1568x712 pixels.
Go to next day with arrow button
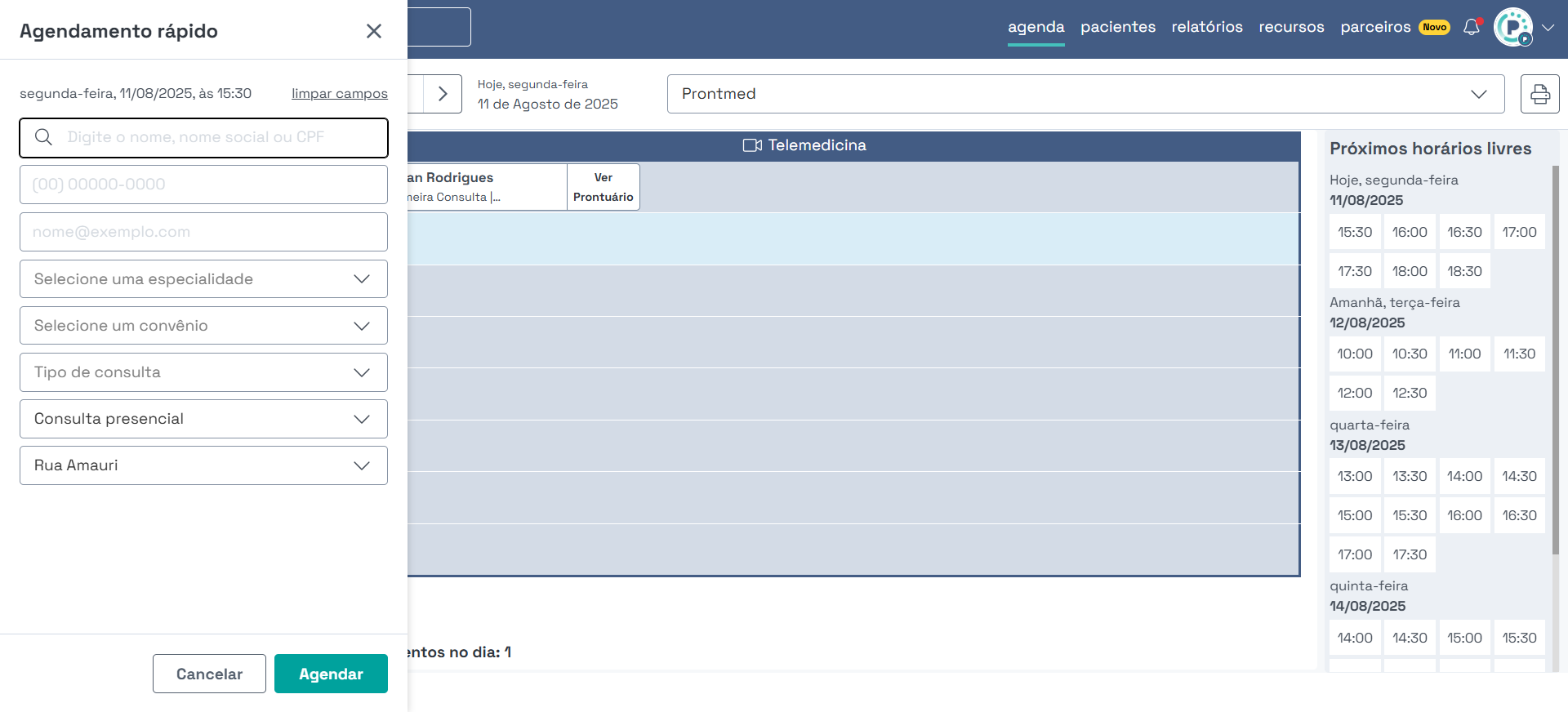click(443, 94)
